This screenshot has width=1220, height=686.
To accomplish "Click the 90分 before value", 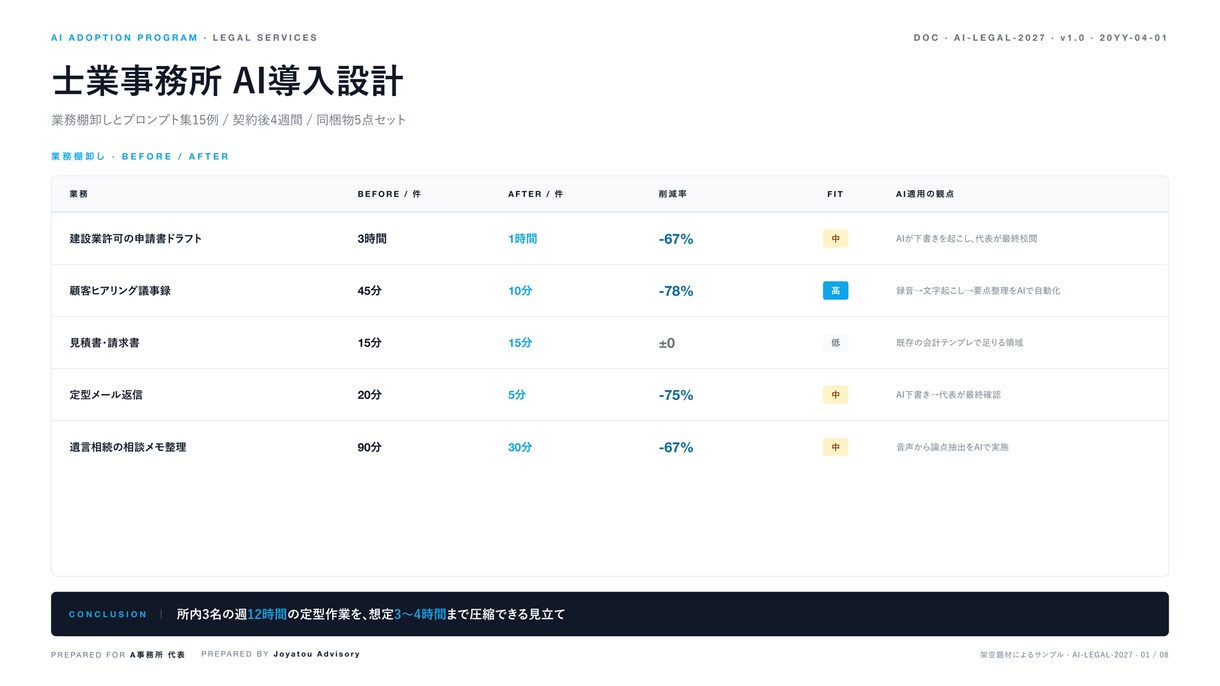I will coord(369,447).
